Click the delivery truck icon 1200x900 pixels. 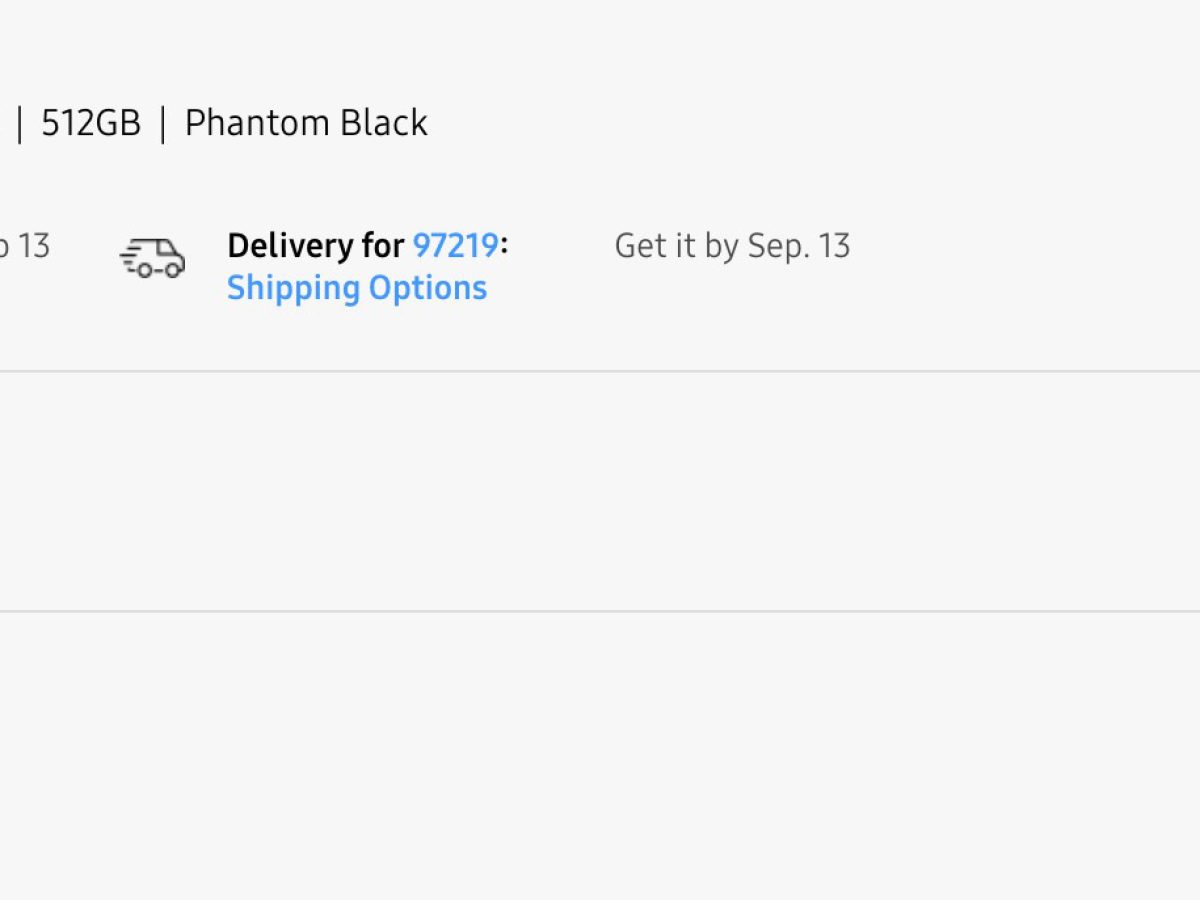[x=154, y=258]
